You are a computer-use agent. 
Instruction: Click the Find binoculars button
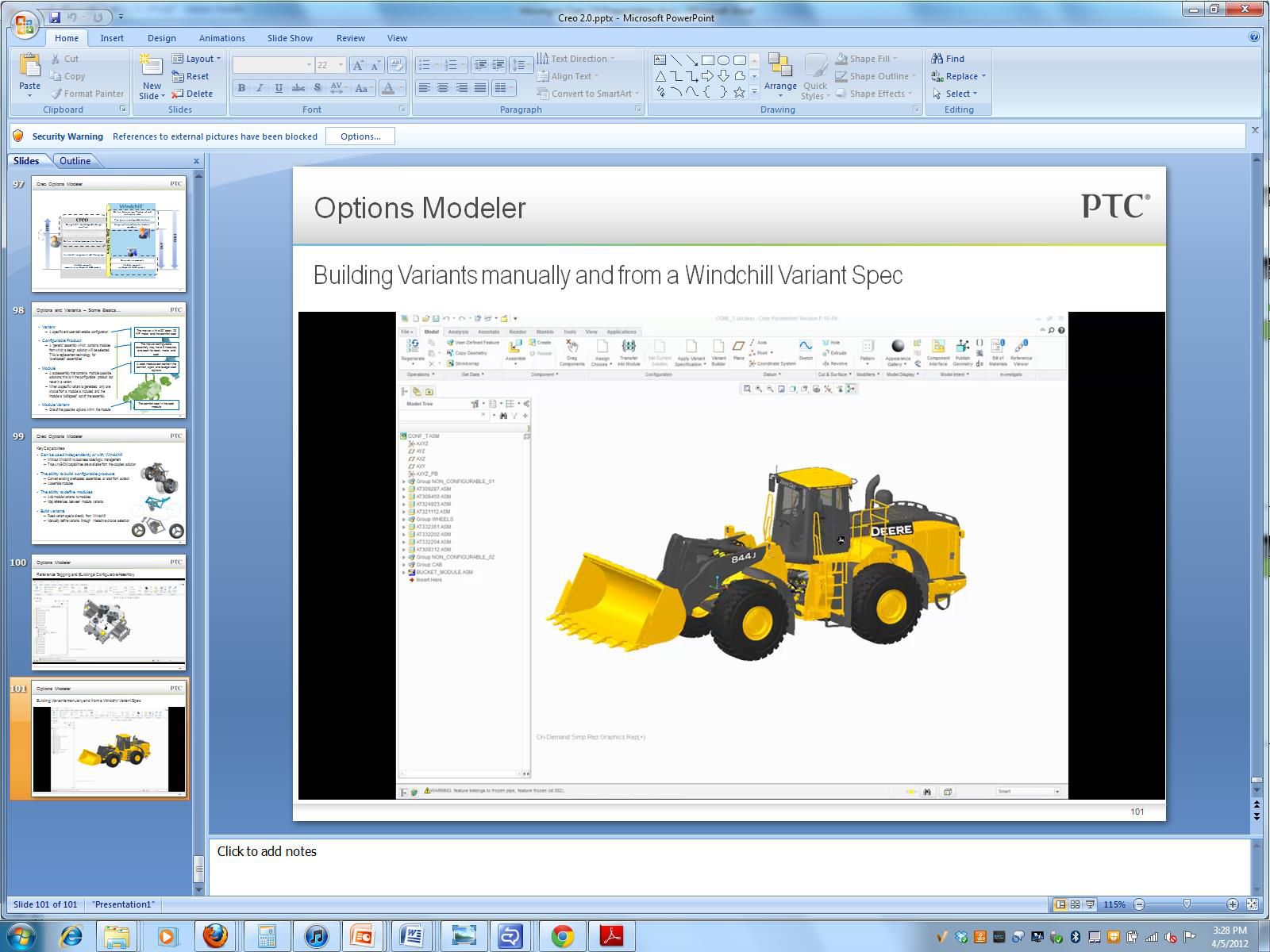pos(948,59)
